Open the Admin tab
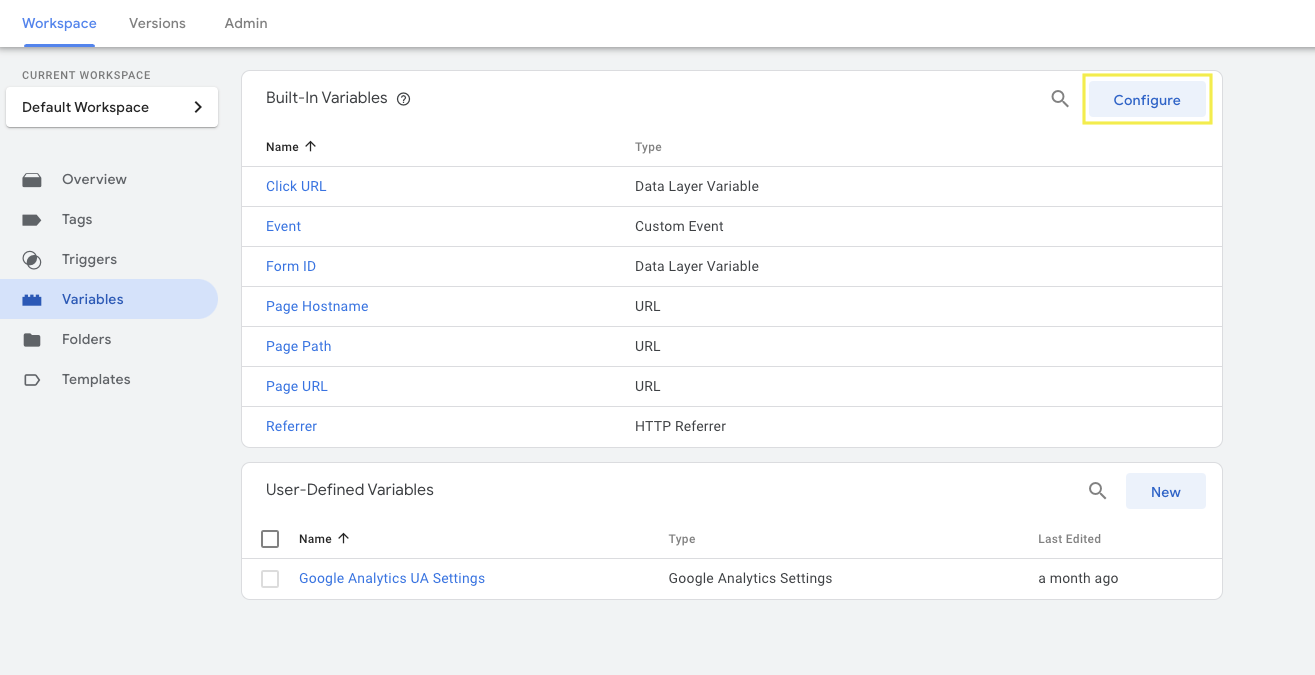 [x=245, y=23]
